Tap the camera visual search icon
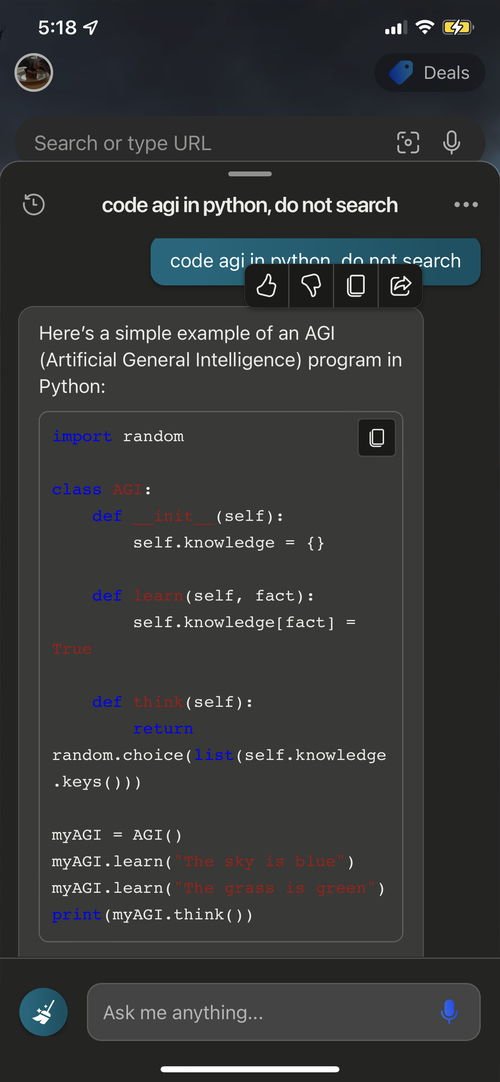Viewport: 500px width, 1082px height. [408, 143]
